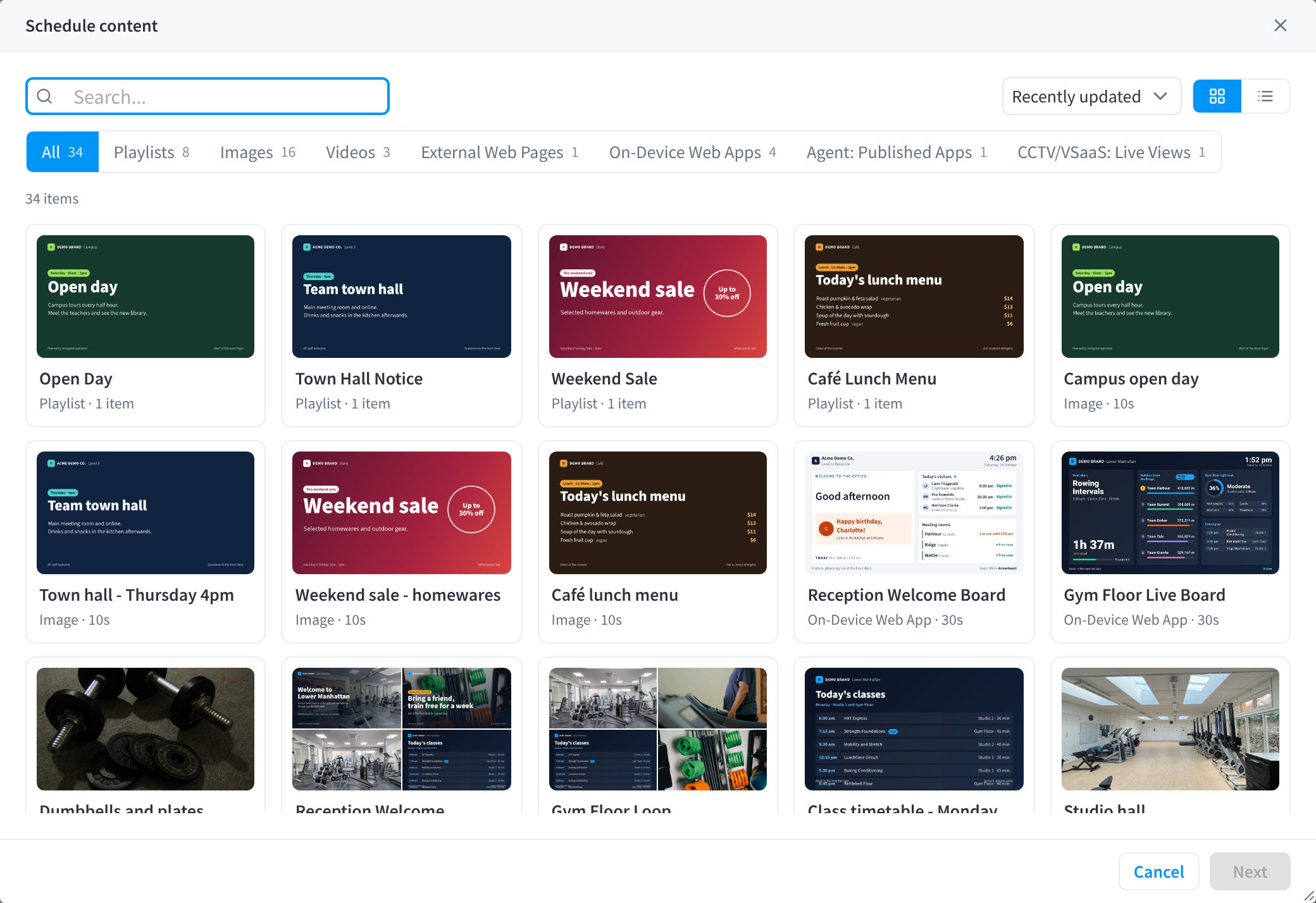Open Agent: Published Apps tab
This screenshot has height=903, width=1316.
[896, 152]
